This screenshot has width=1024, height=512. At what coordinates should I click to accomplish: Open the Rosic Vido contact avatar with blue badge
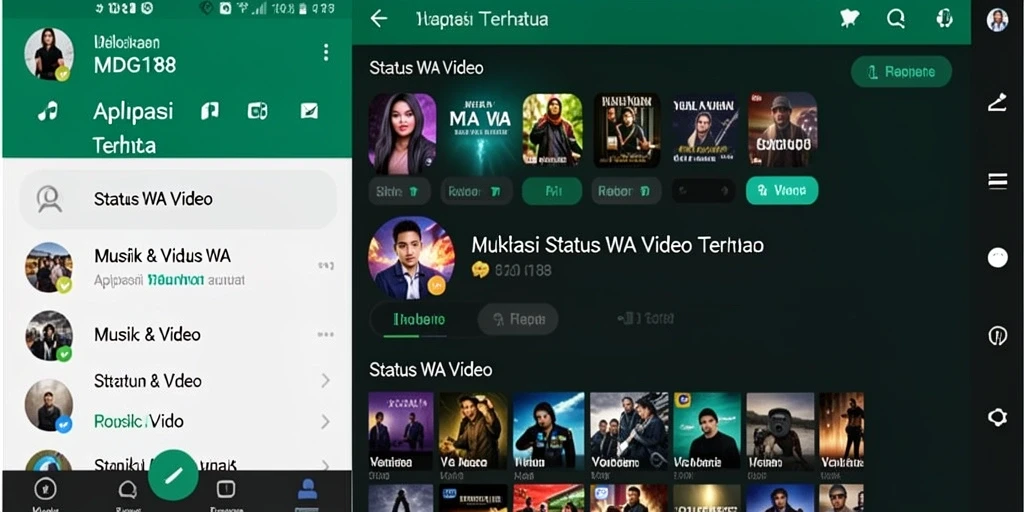click(x=49, y=405)
